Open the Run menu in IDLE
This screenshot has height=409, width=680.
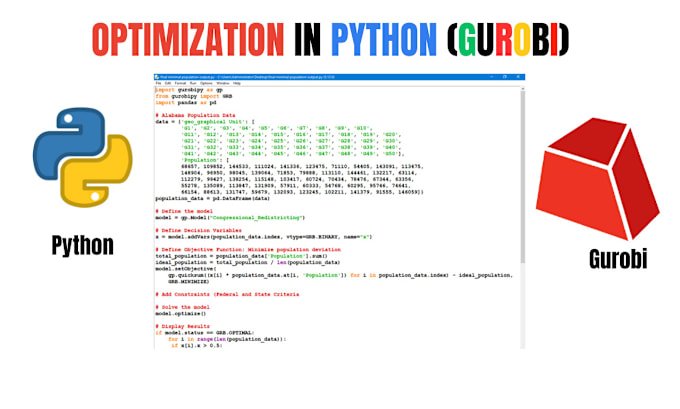pos(193,83)
